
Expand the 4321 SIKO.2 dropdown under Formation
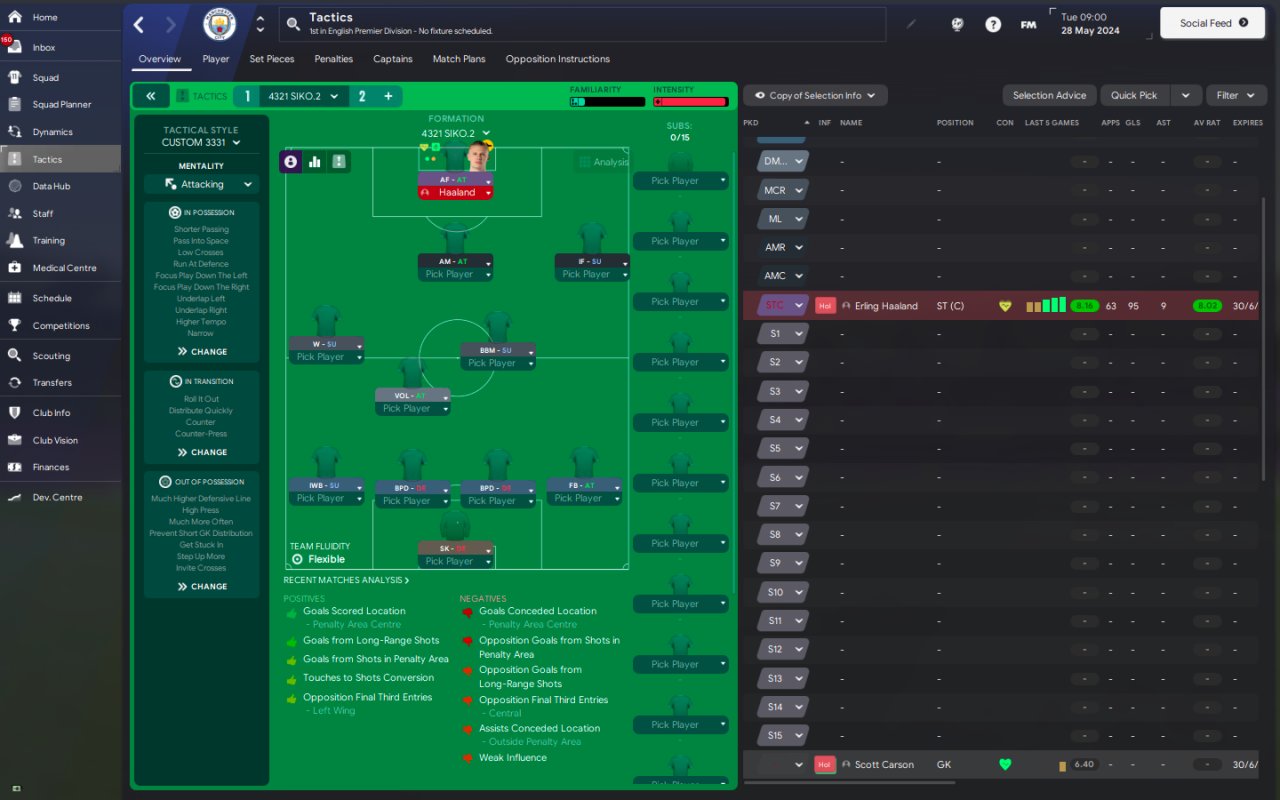(x=456, y=133)
